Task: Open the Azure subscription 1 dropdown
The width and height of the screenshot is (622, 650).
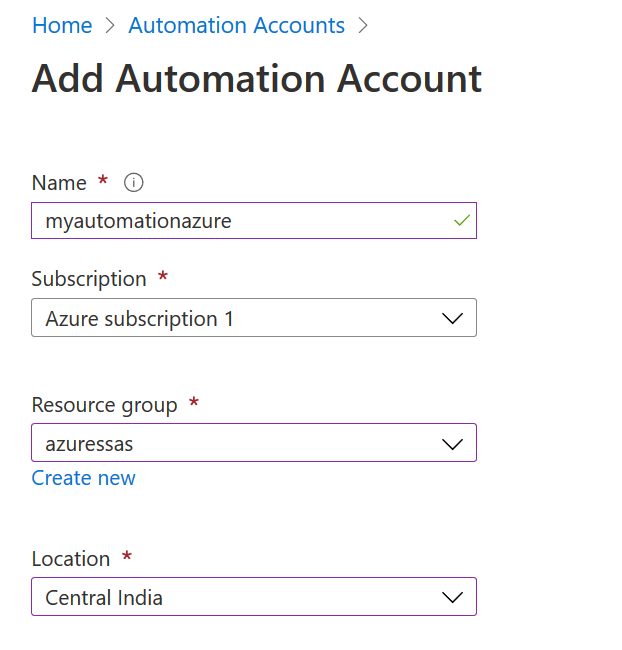Action: coord(240,318)
